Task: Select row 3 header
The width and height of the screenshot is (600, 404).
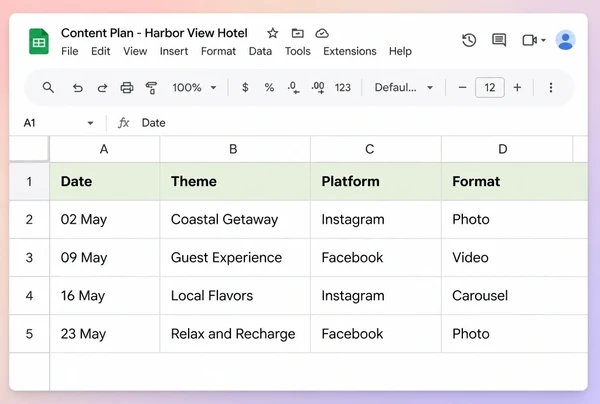Action: (x=29, y=257)
